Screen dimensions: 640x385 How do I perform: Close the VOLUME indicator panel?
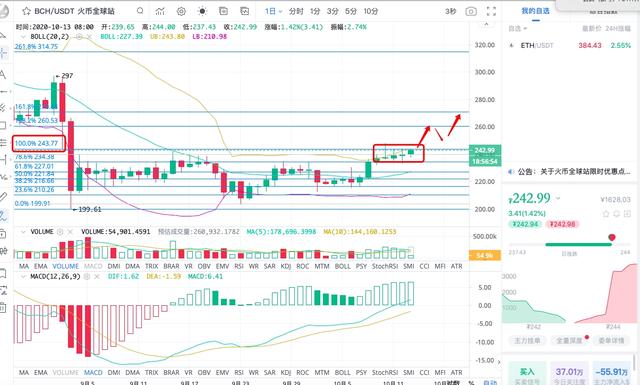coord(70,231)
